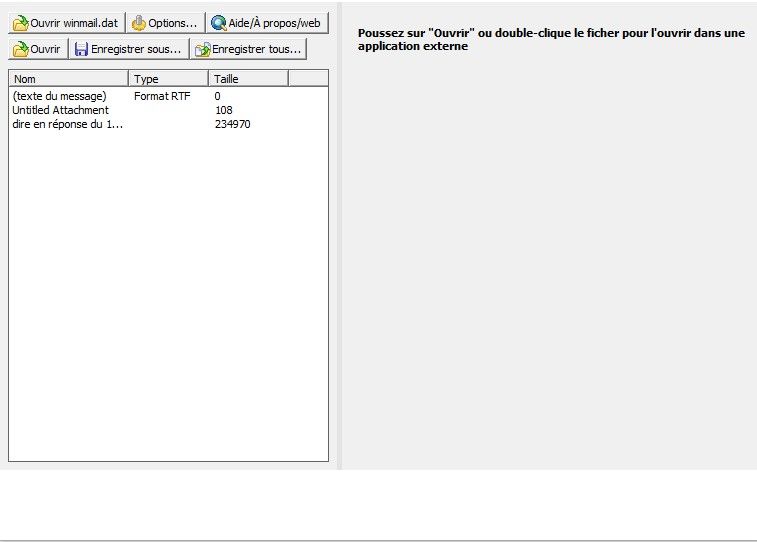Click the Enregistrer tous save-all icon

coord(203,49)
